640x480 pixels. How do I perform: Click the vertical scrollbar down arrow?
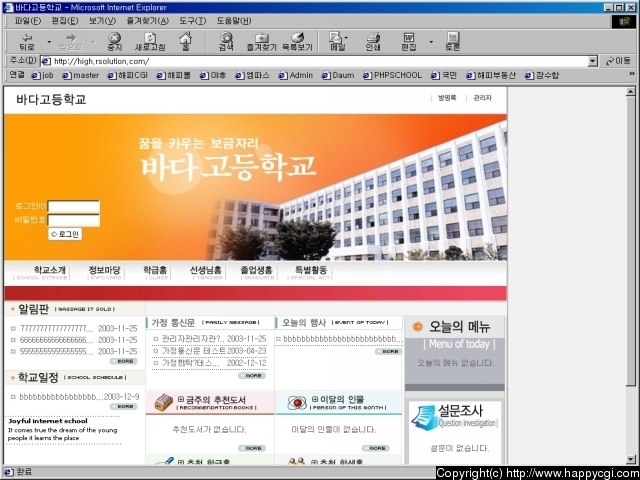(x=631, y=459)
